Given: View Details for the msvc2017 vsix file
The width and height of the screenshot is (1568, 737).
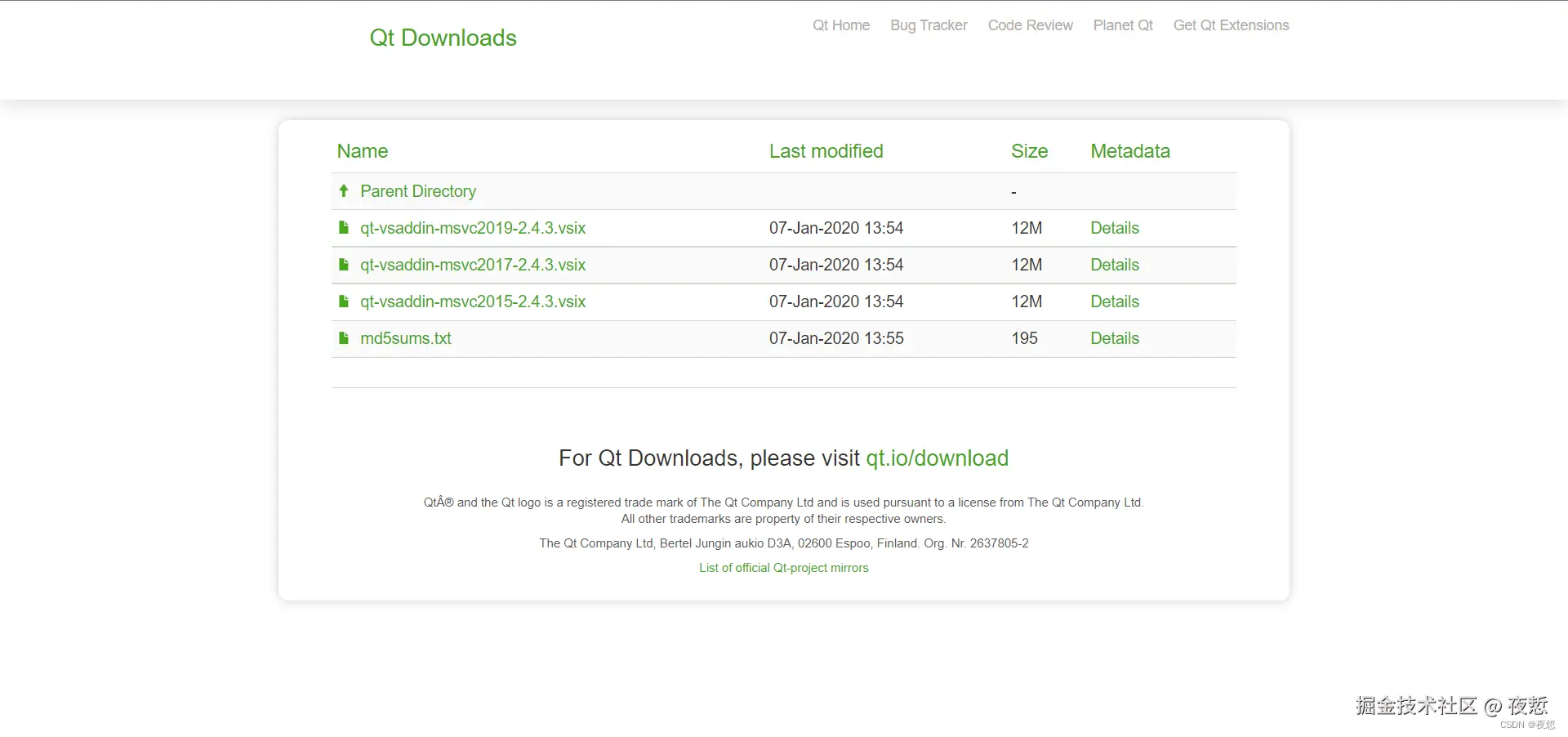Looking at the screenshot, I should click(x=1115, y=265).
